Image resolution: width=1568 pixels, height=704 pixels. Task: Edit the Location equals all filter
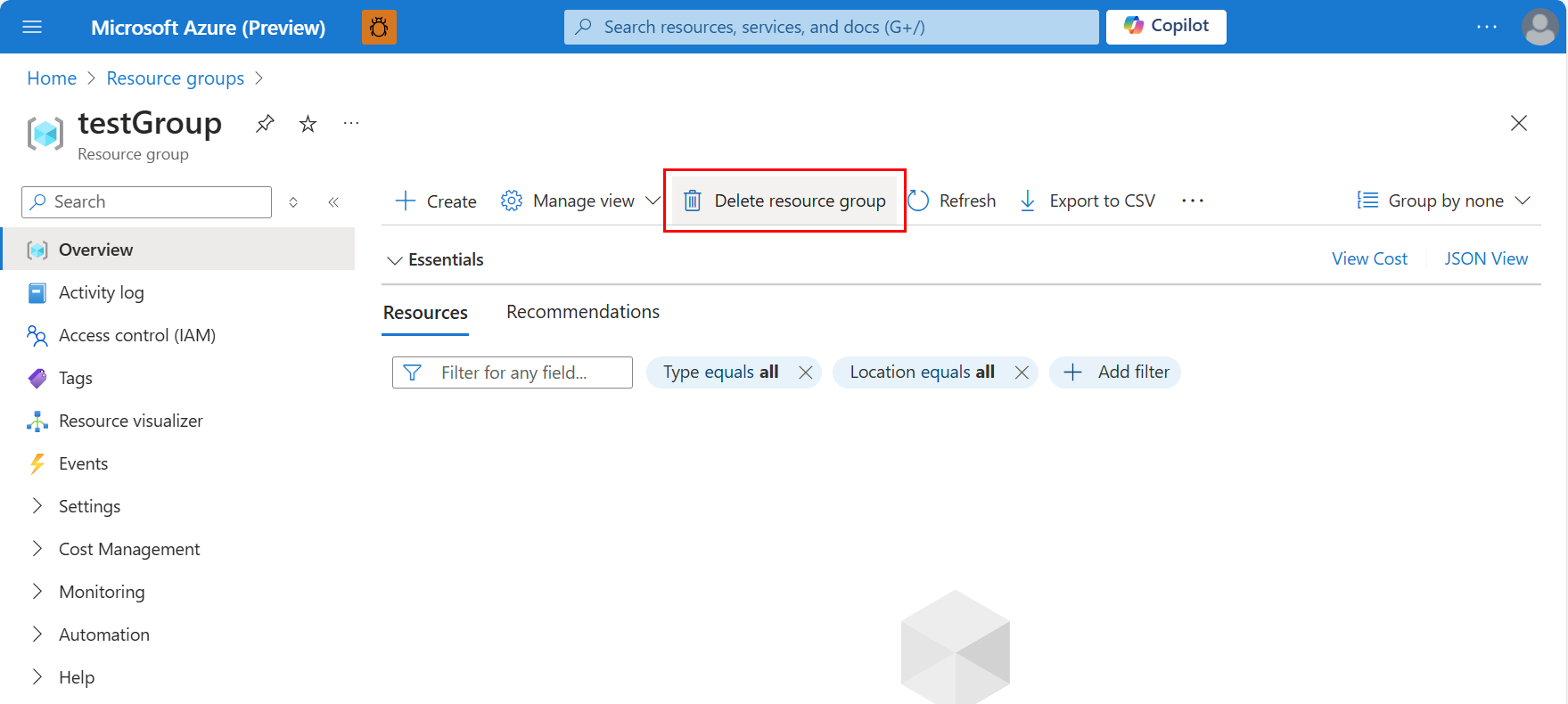[x=922, y=372]
